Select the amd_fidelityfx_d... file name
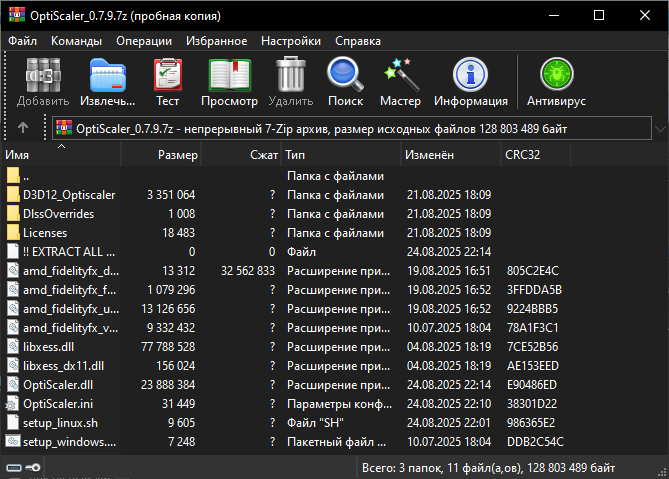Screen dimensions: 669x479 click(x=71, y=271)
